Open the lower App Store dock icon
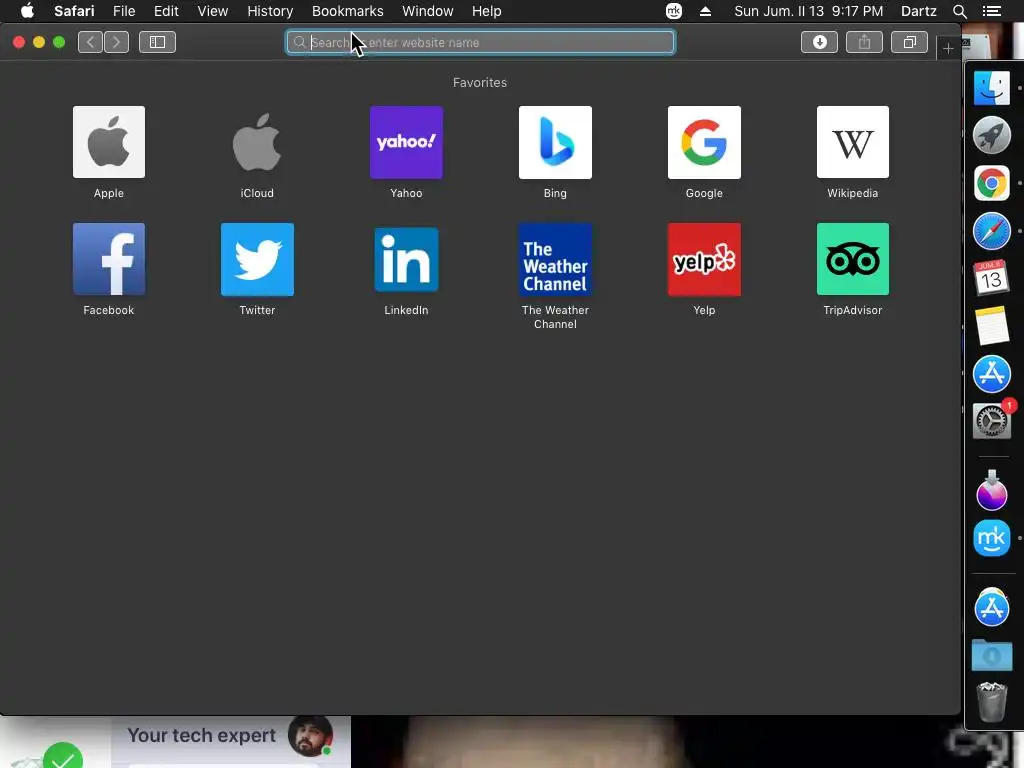This screenshot has height=768, width=1024. tap(992, 607)
